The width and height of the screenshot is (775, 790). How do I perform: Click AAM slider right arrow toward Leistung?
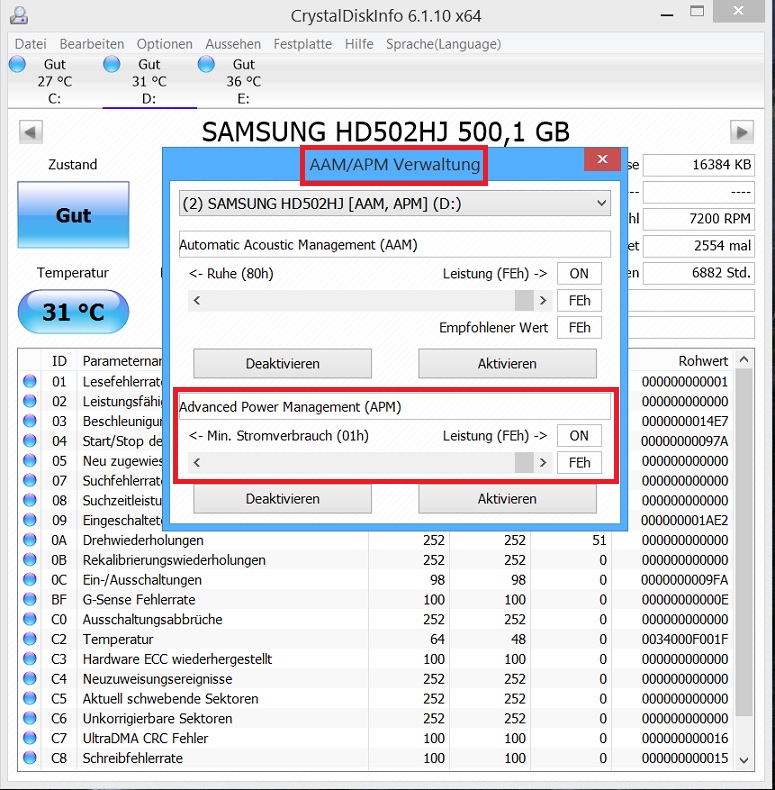tap(543, 301)
